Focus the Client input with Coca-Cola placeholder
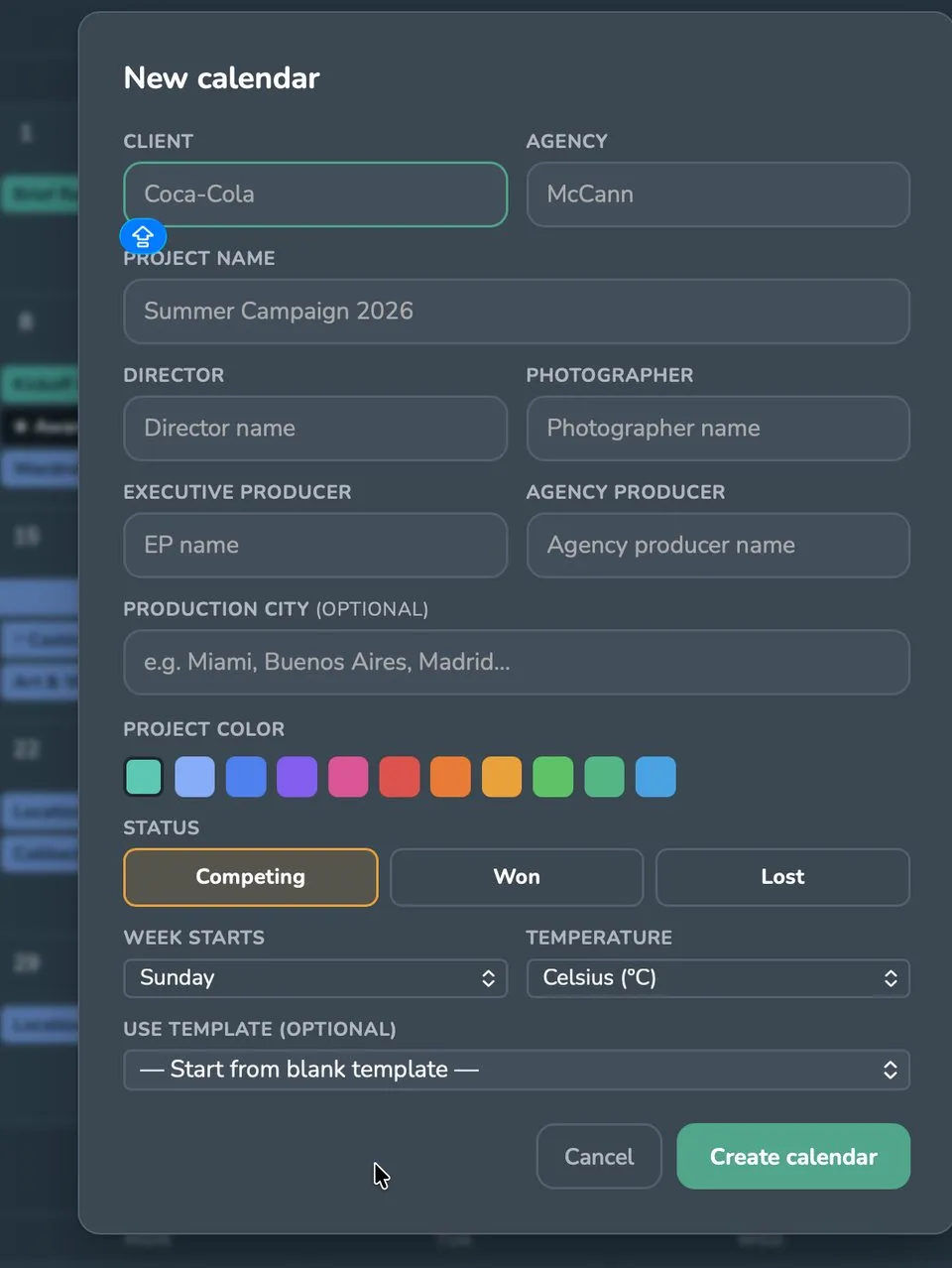Viewport: 952px width, 1268px height. [315, 194]
